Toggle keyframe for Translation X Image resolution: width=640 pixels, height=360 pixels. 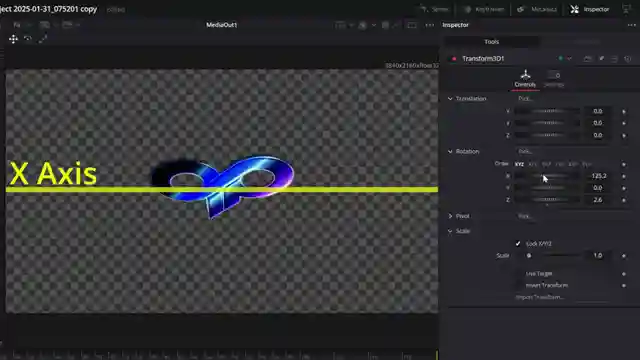(624, 111)
